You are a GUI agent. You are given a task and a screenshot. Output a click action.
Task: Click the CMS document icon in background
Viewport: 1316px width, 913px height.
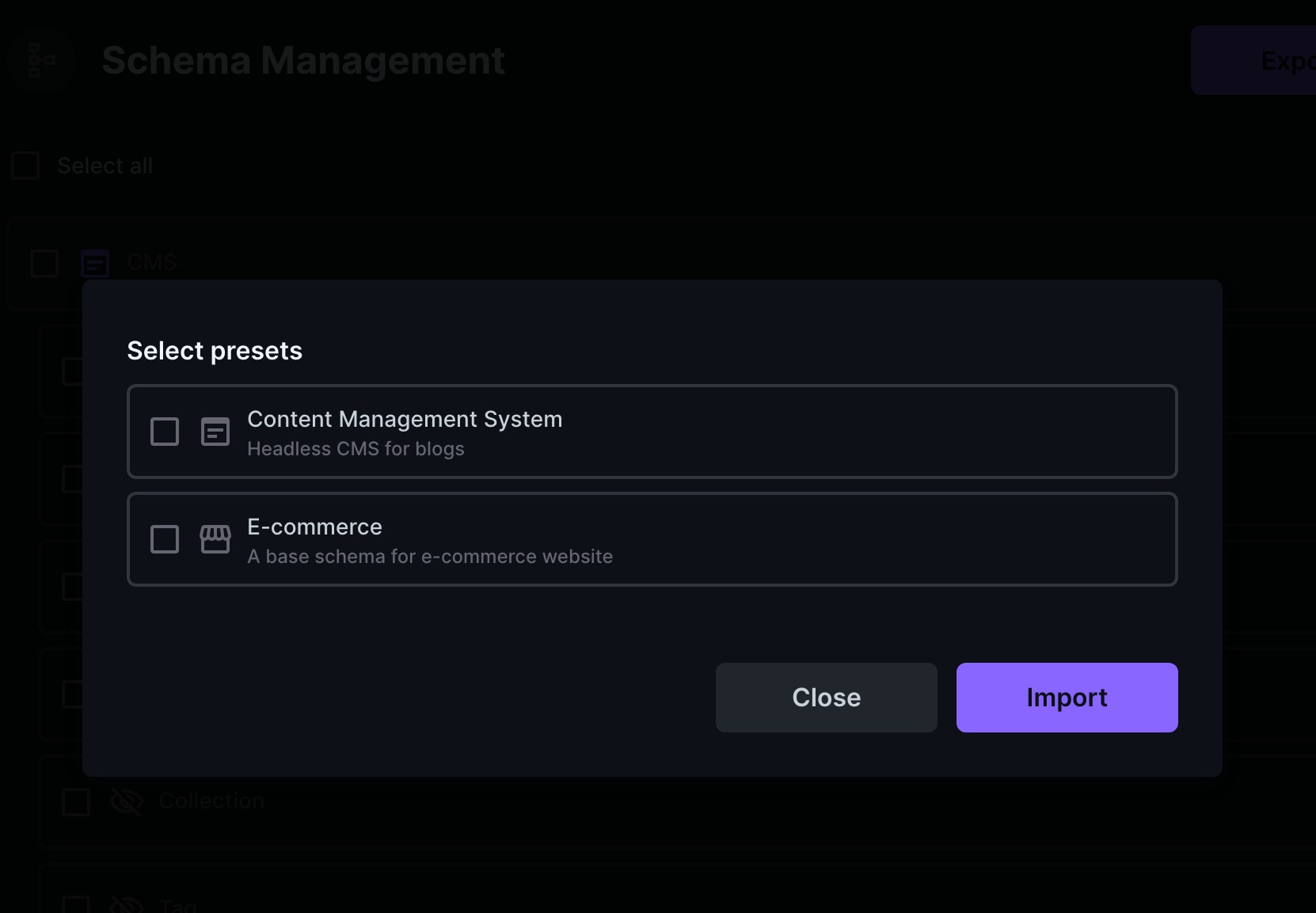[x=95, y=263]
